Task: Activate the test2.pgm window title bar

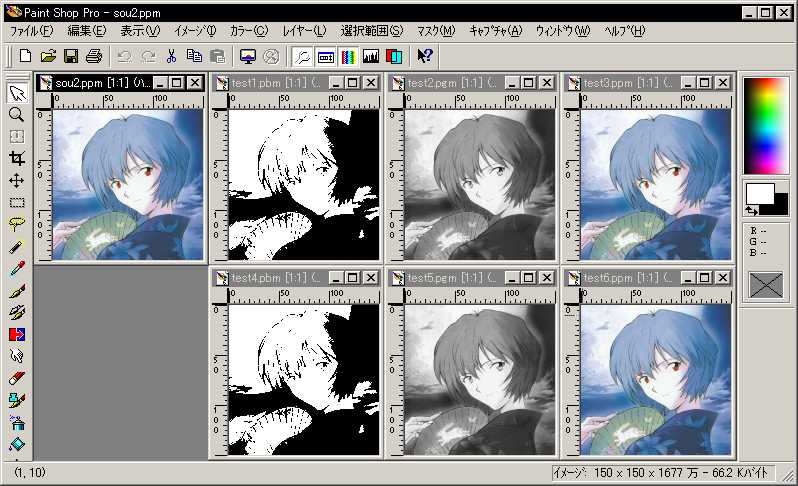Action: [472, 82]
